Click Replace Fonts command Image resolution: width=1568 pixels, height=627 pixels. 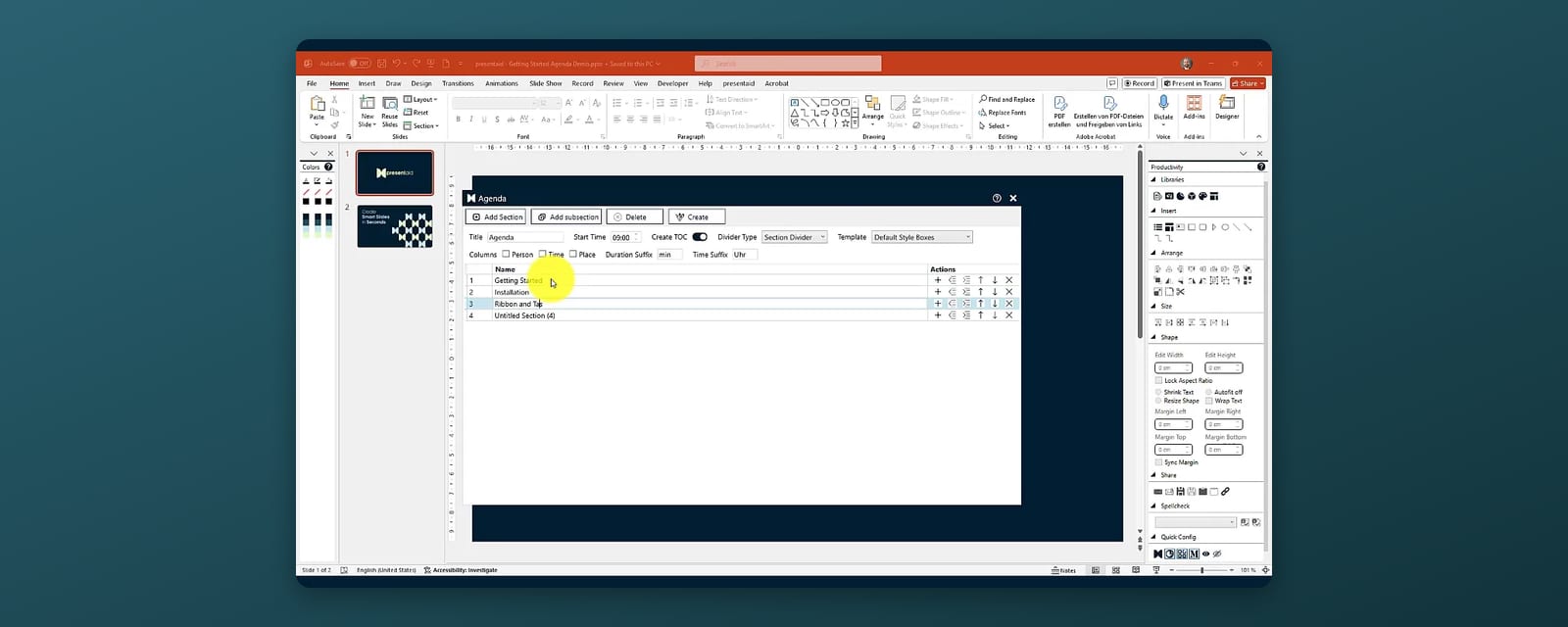[x=1003, y=113]
